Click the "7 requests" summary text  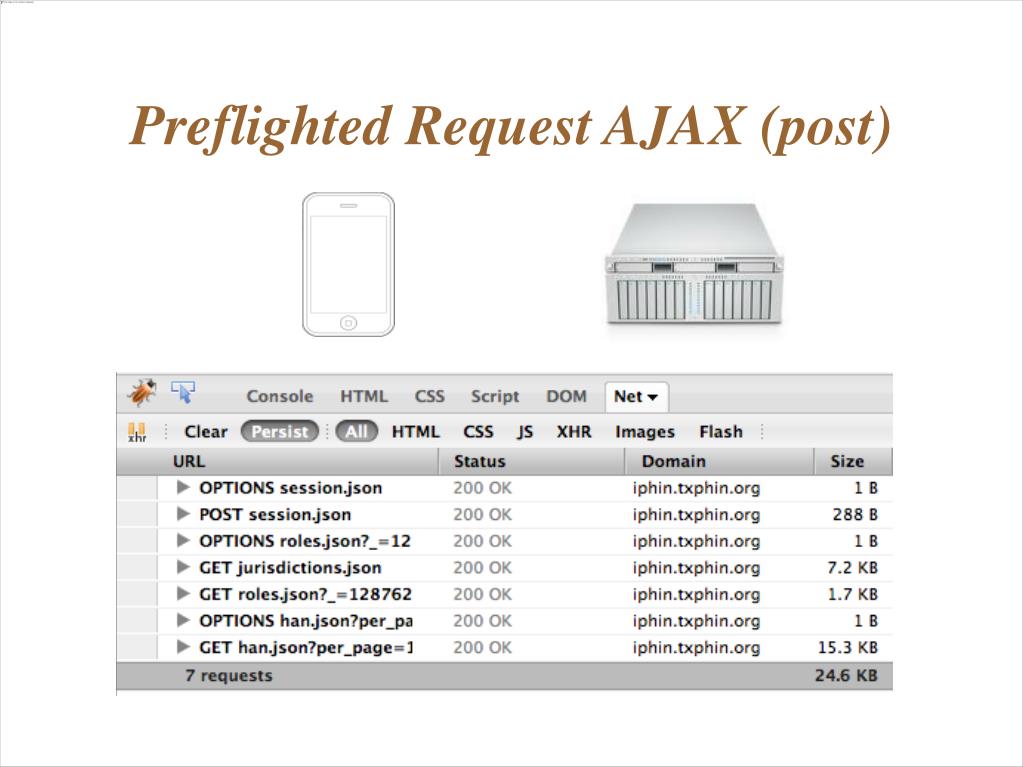click(228, 676)
